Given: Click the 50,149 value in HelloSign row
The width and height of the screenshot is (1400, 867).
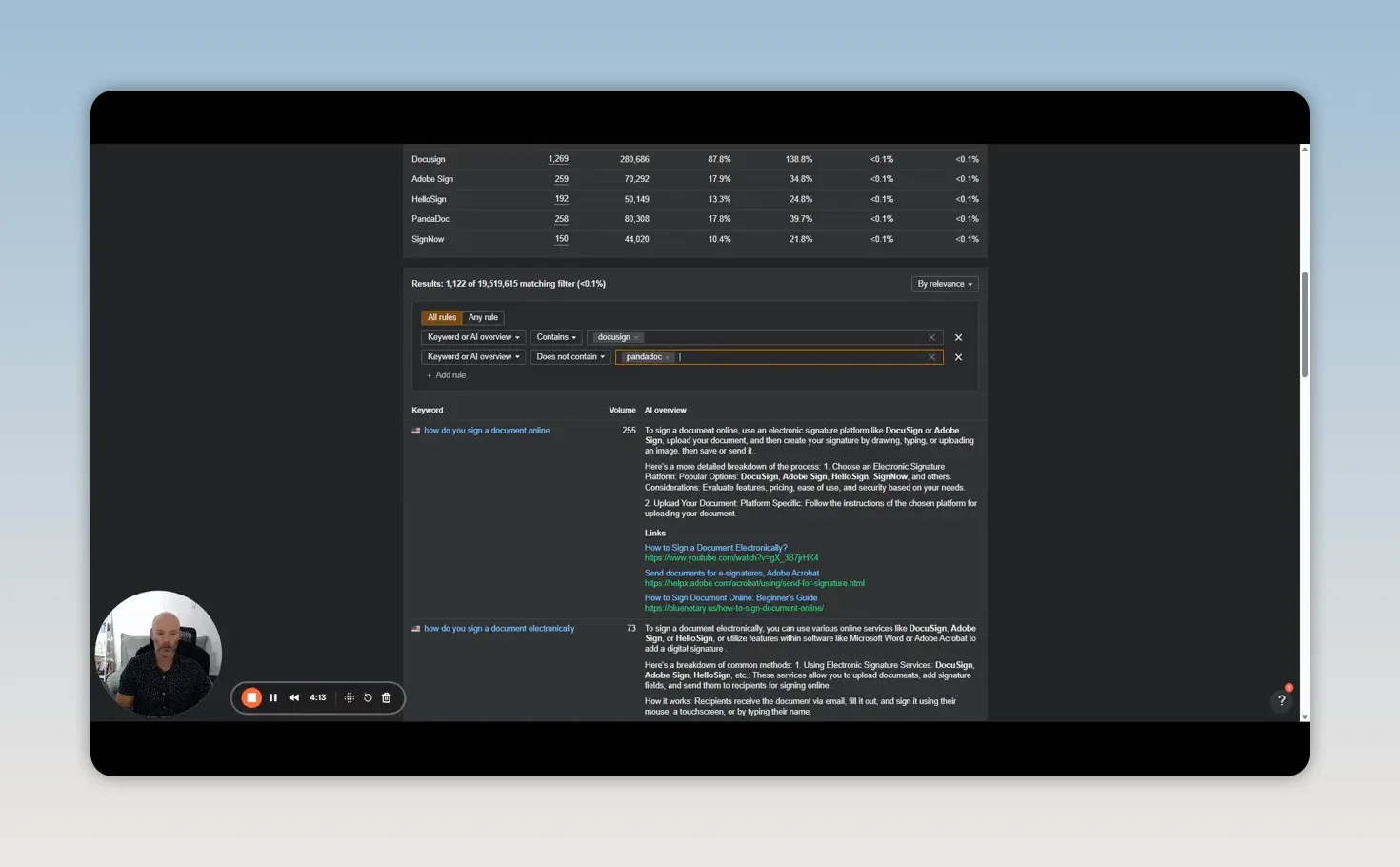Looking at the screenshot, I should coord(637,199).
